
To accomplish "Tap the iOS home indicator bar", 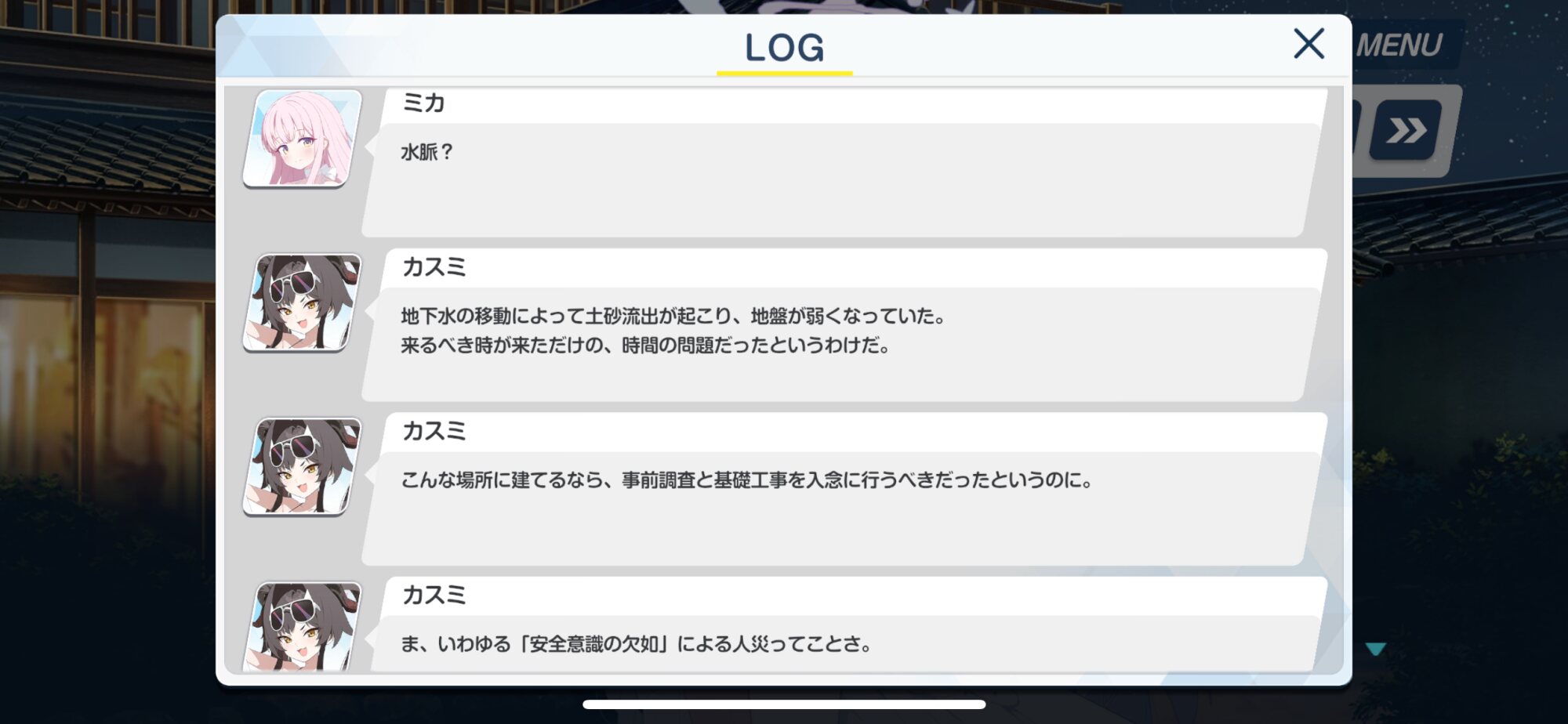I will 784,704.
